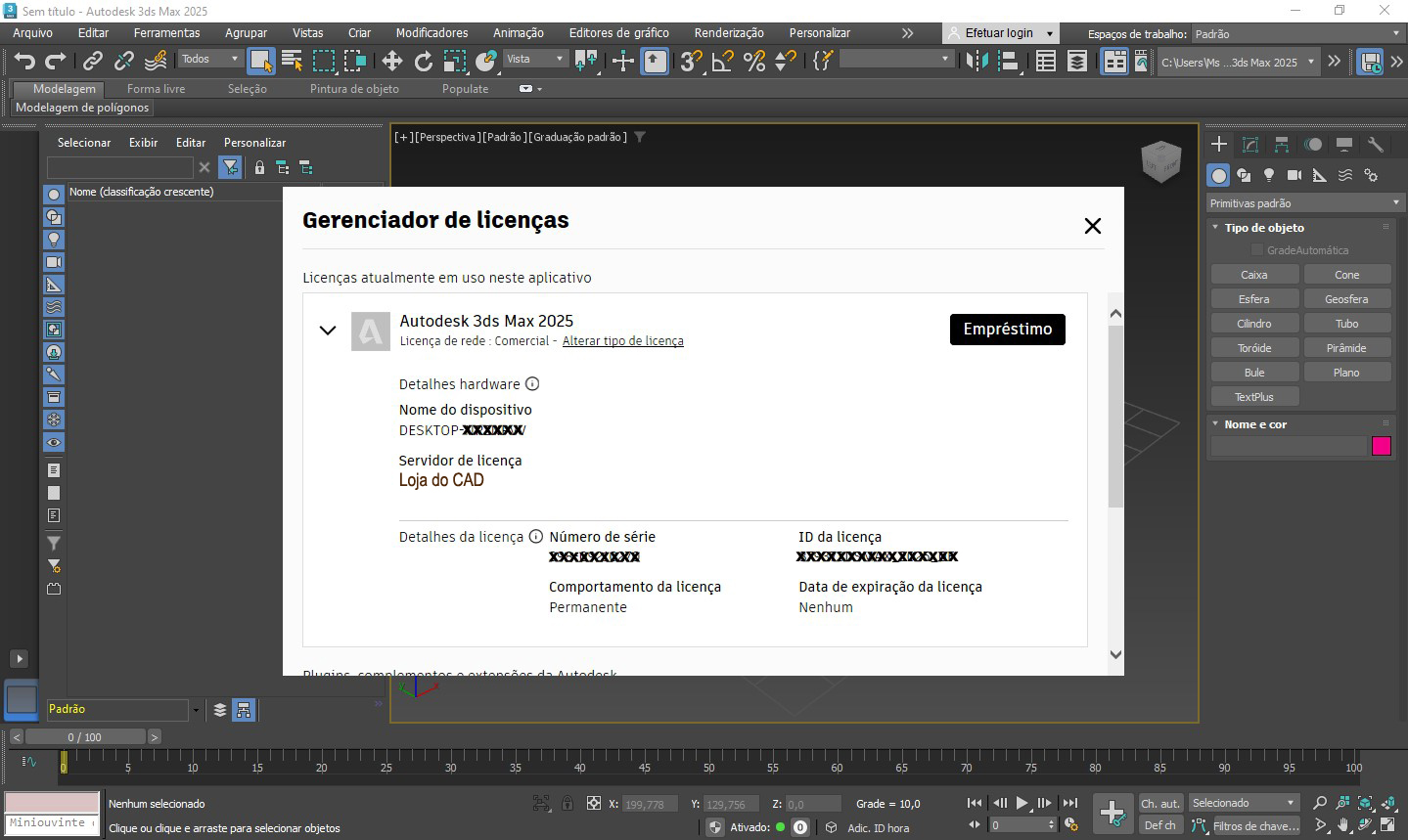Screen dimensions: 1408x840
Task: Toggle the lock icon in scene explorer
Action: [259, 167]
